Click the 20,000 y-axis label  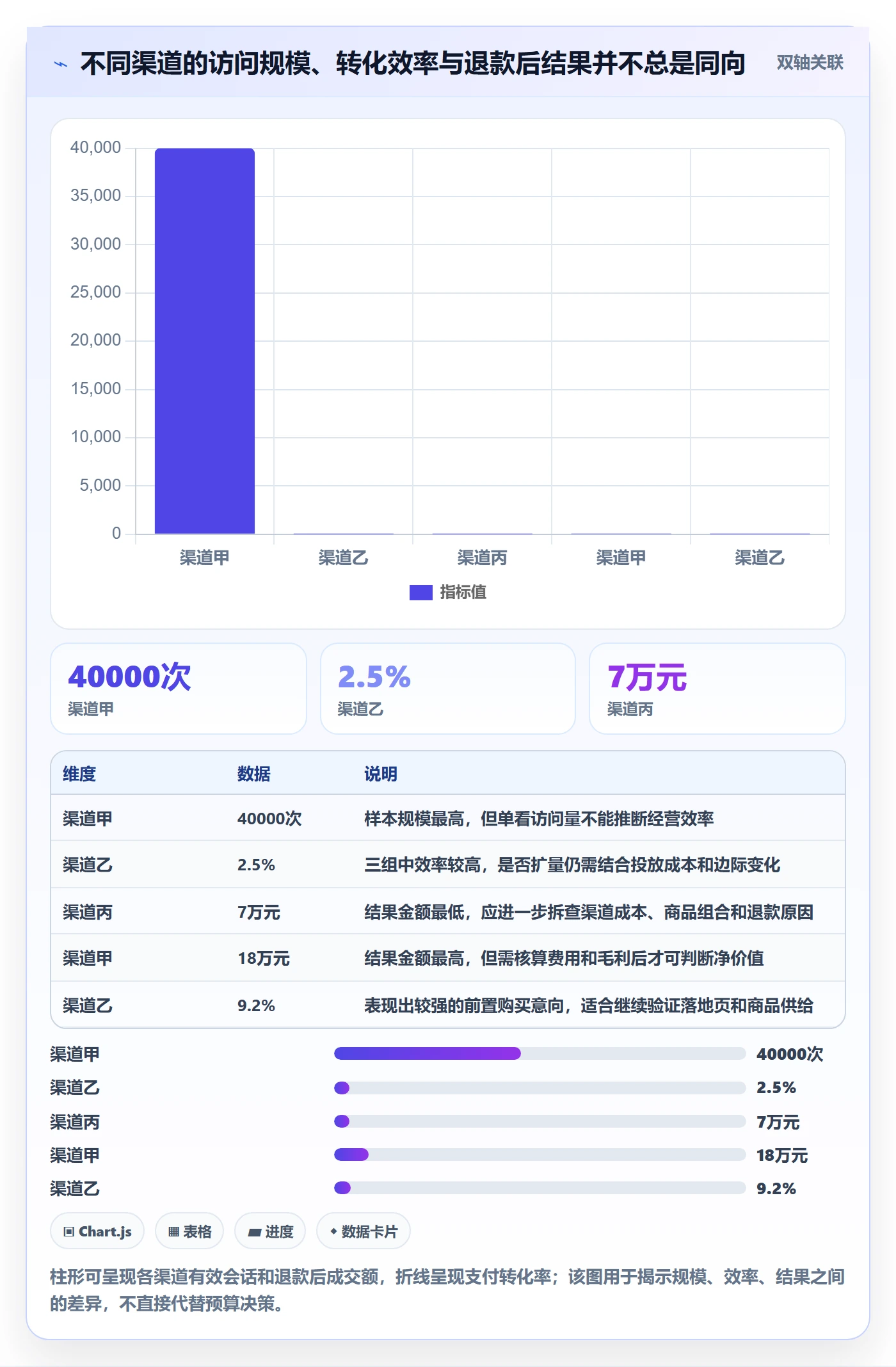tap(95, 340)
